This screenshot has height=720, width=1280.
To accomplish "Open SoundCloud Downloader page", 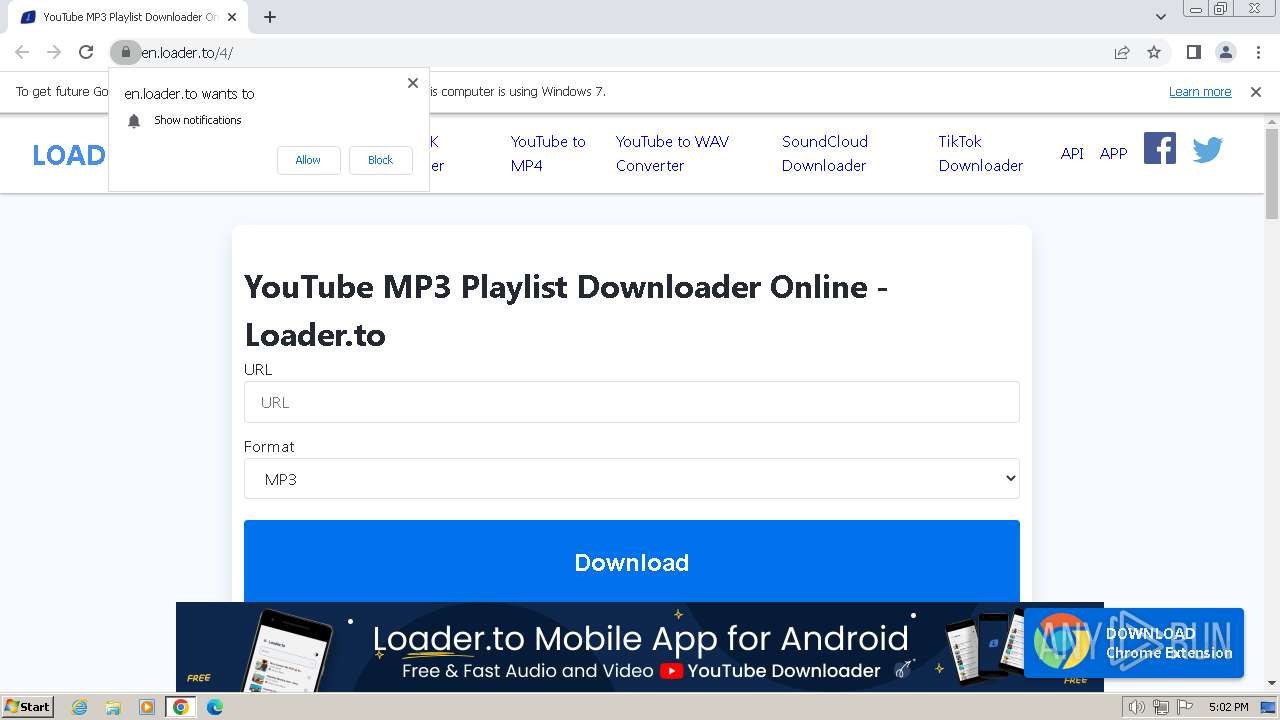I will coord(825,154).
